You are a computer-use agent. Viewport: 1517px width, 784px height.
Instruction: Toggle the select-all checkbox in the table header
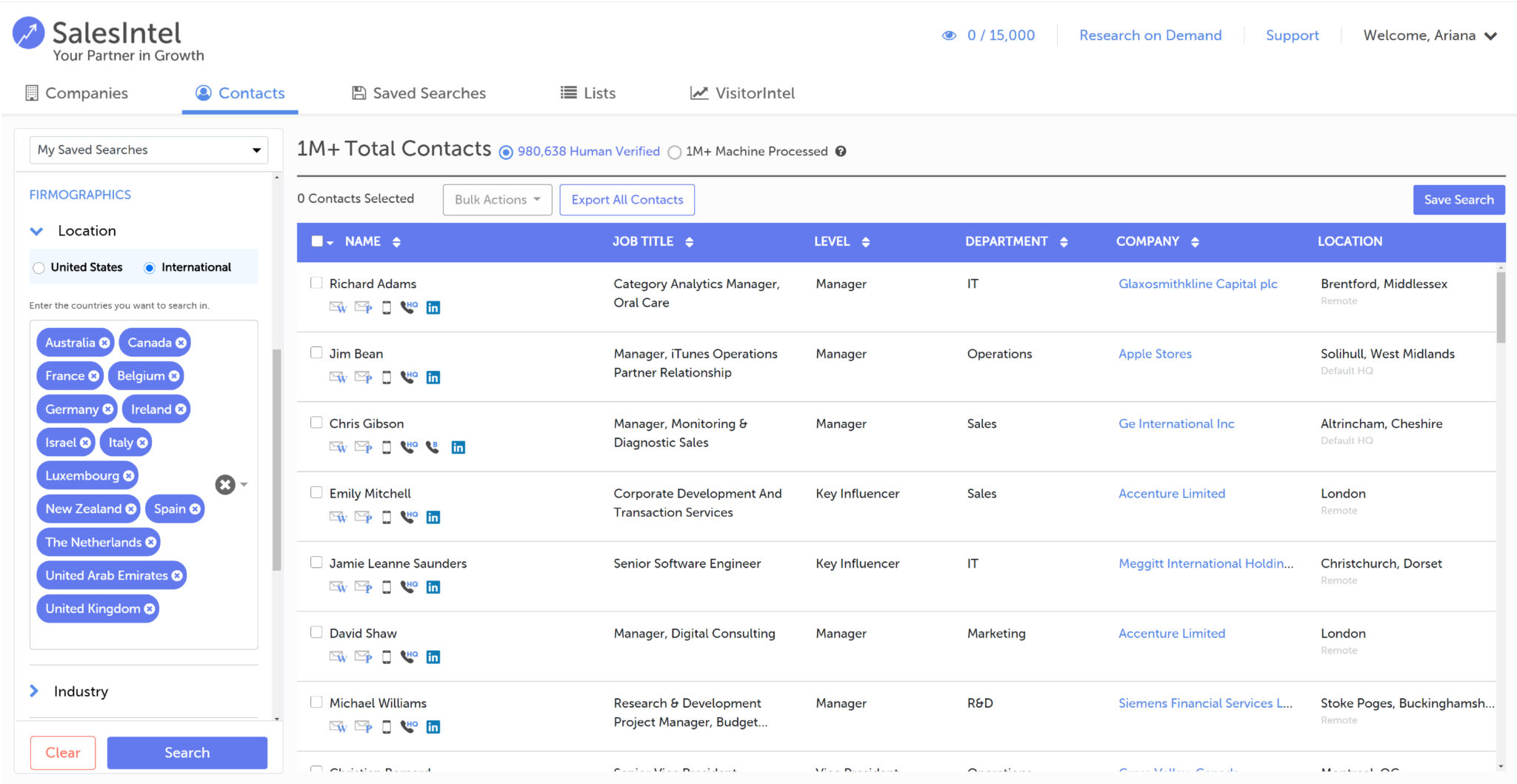[x=317, y=241]
